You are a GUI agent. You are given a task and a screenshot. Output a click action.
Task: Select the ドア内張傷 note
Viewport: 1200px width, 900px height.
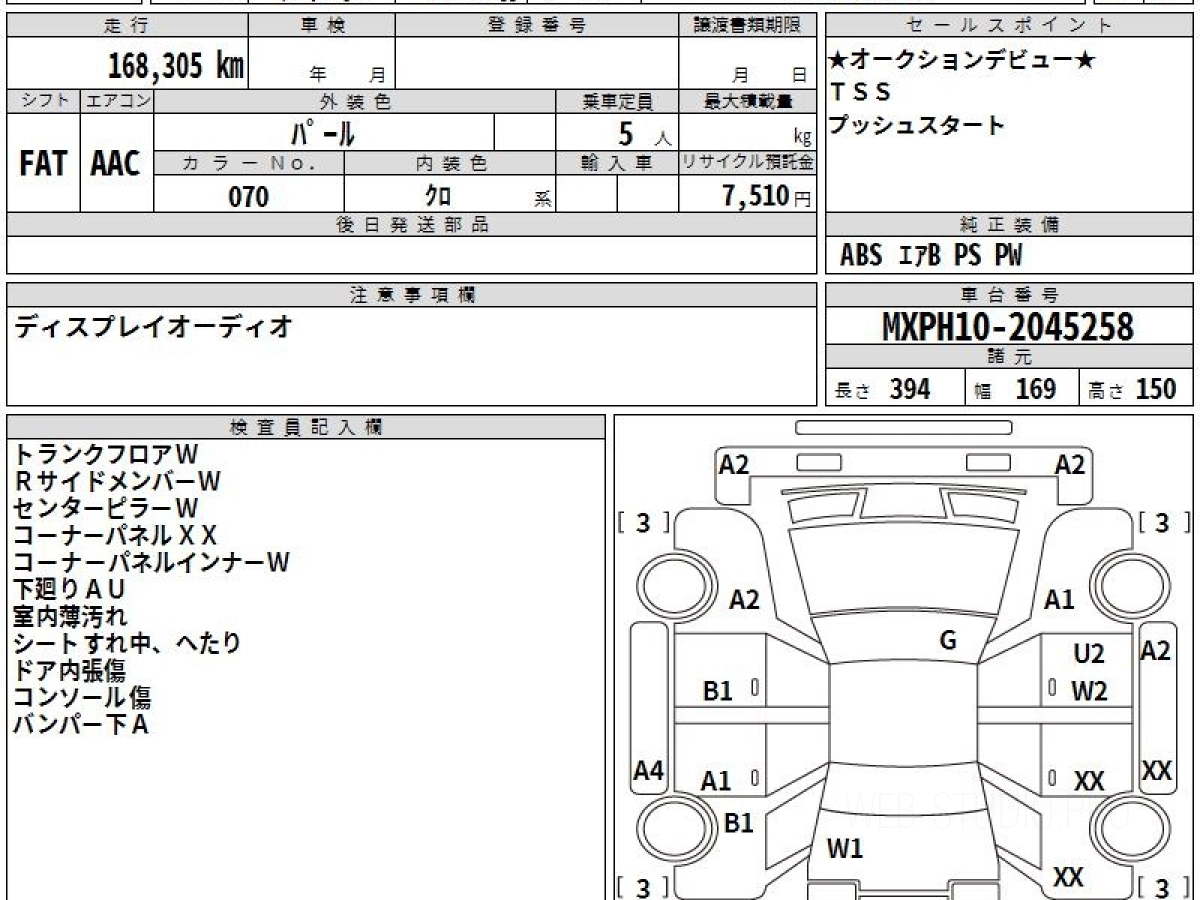[x=69, y=670]
